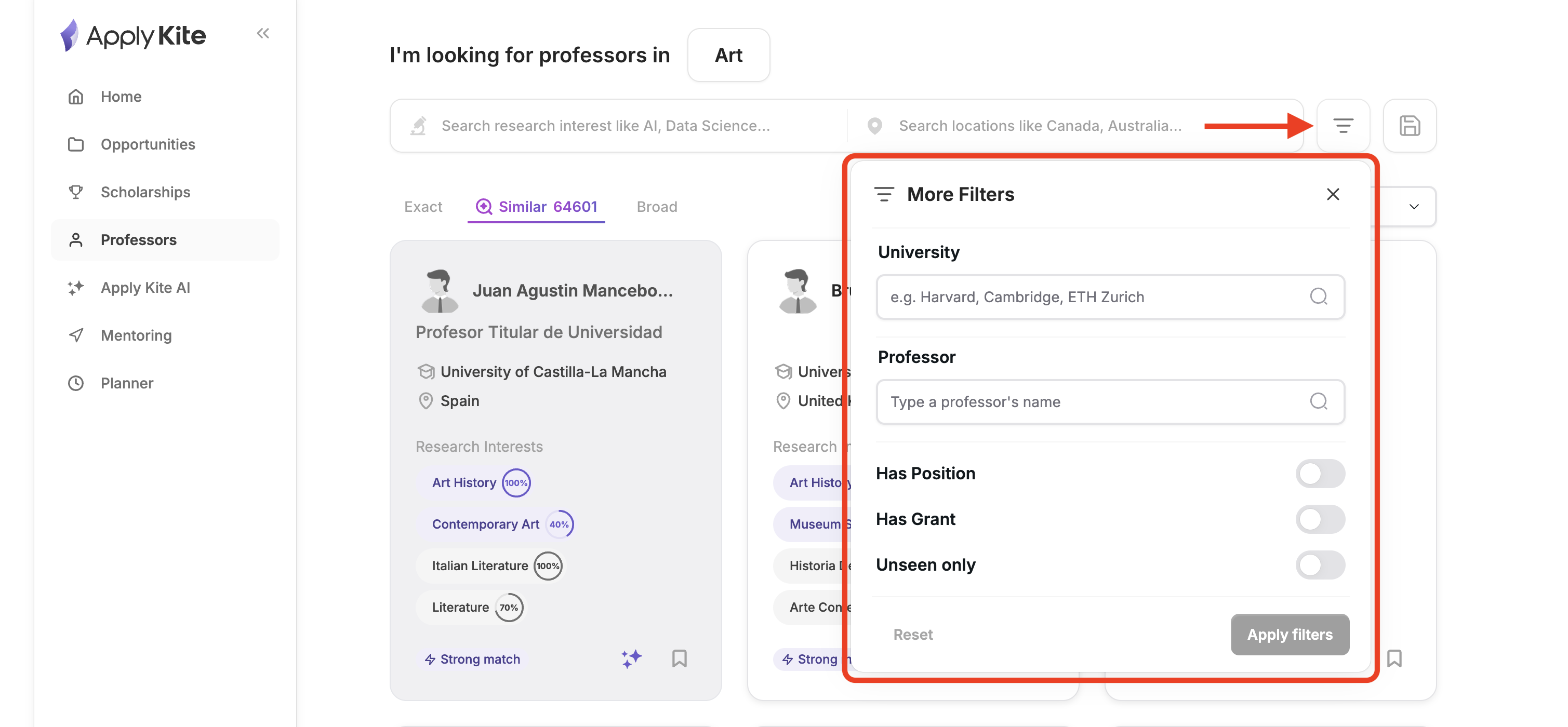This screenshot has width=1568, height=727.
Task: Expand the sort dropdown chevron
Action: pyautogui.click(x=1413, y=207)
